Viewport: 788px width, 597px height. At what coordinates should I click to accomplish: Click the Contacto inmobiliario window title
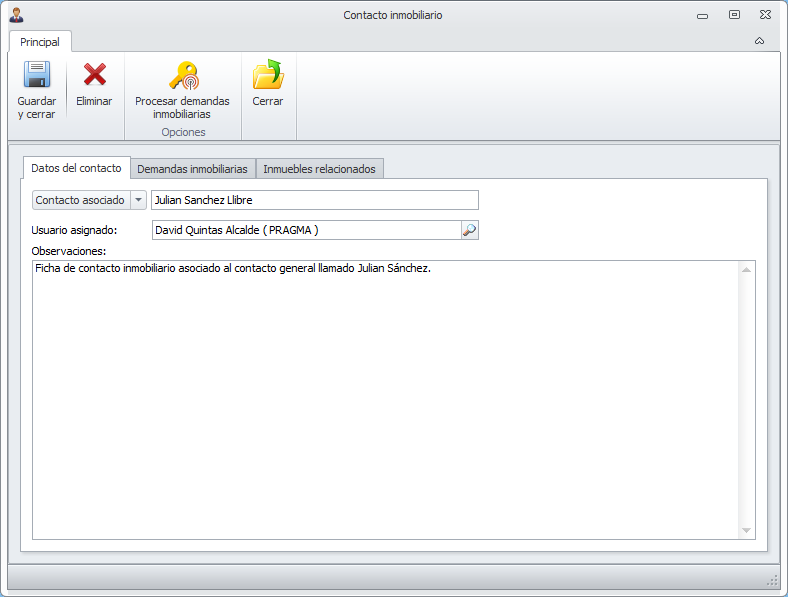point(393,15)
